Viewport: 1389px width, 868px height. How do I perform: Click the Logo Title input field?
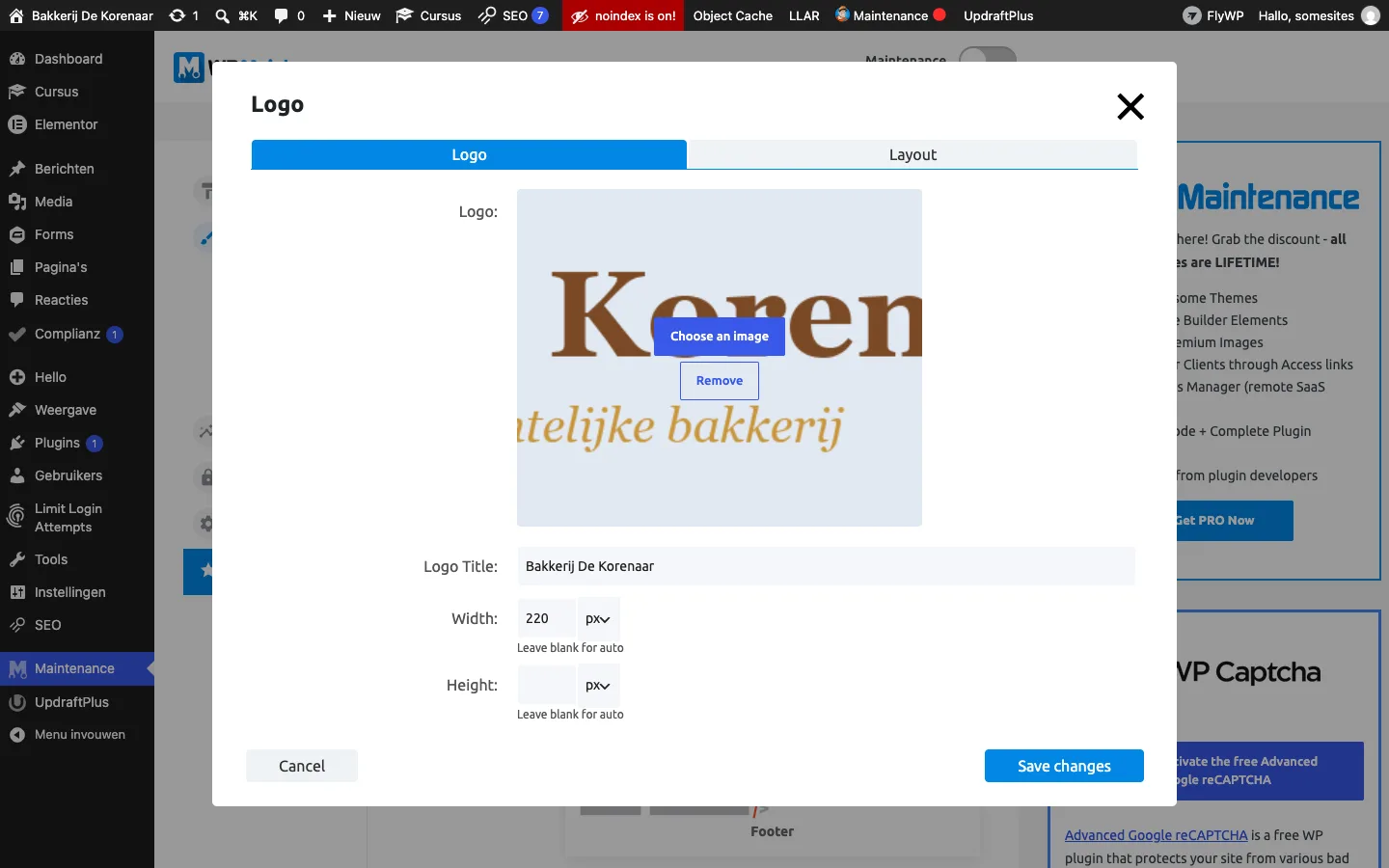click(826, 566)
